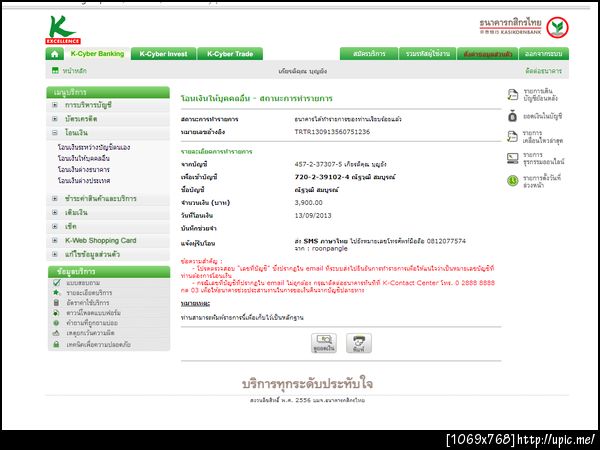600x450 pixels.
Task: Open the สมัครบริการ tab
Action: [369, 54]
